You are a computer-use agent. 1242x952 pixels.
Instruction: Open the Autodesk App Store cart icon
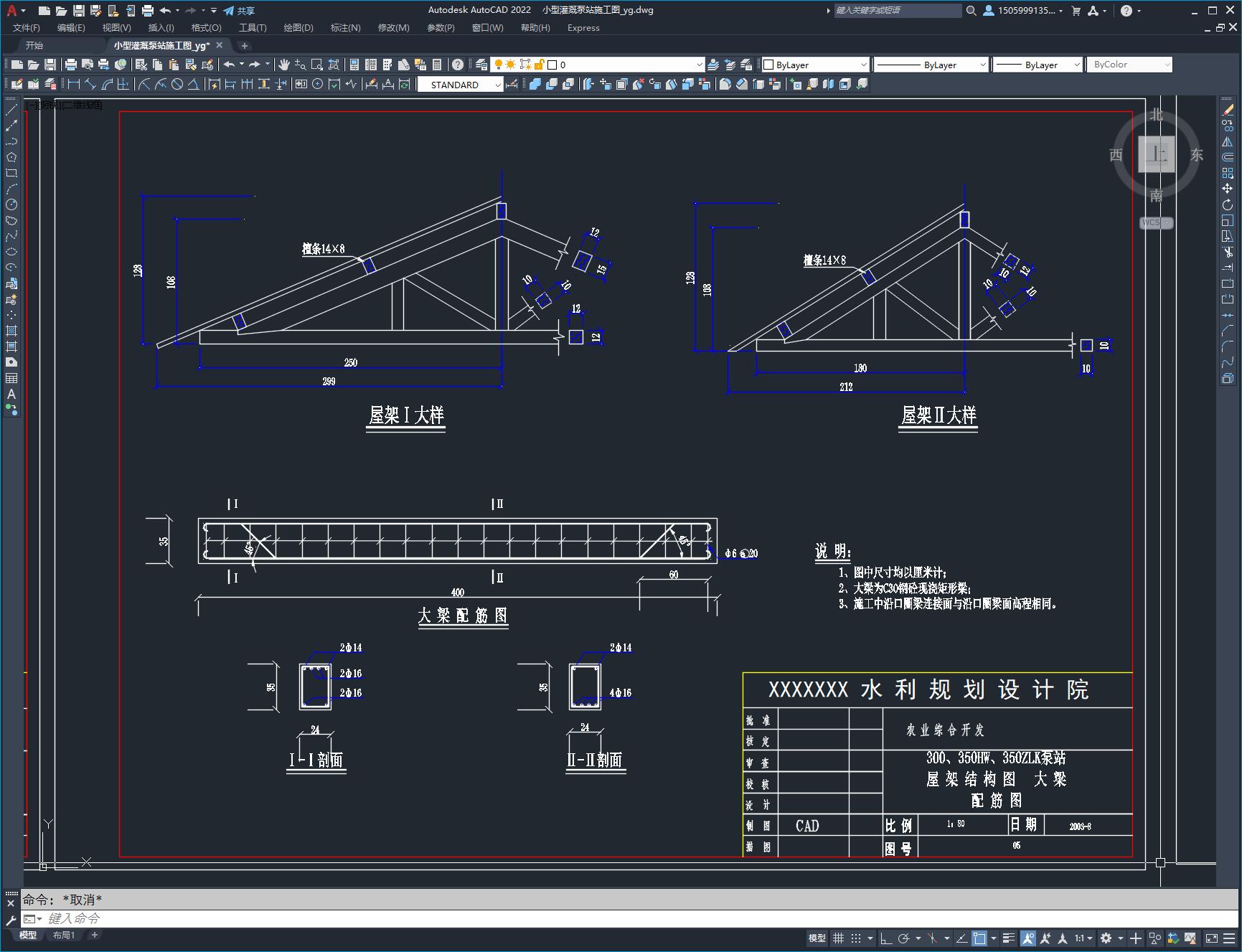point(1076,11)
